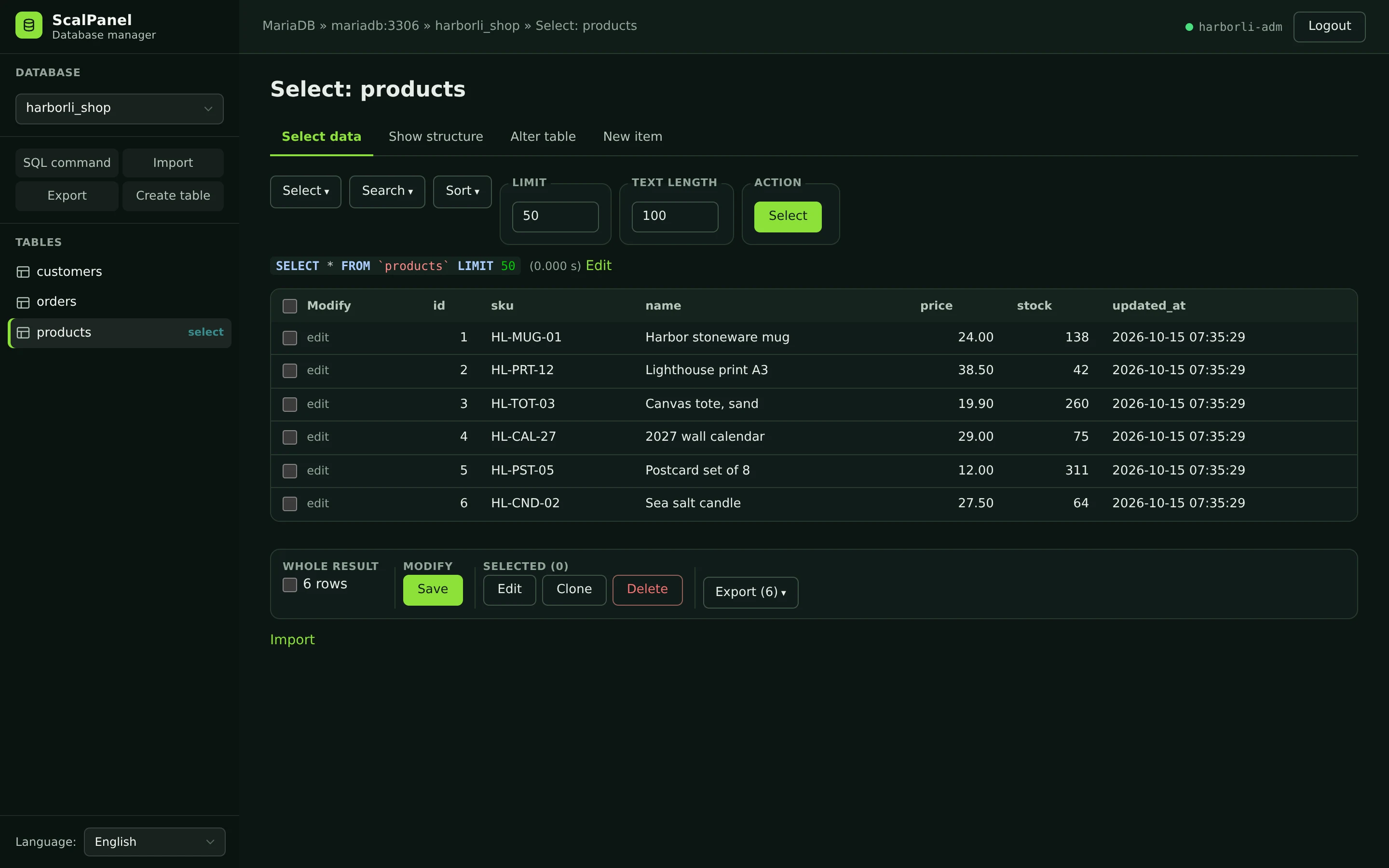Expand the Sort dropdown
This screenshot has height=868, width=1389.
coord(462,191)
